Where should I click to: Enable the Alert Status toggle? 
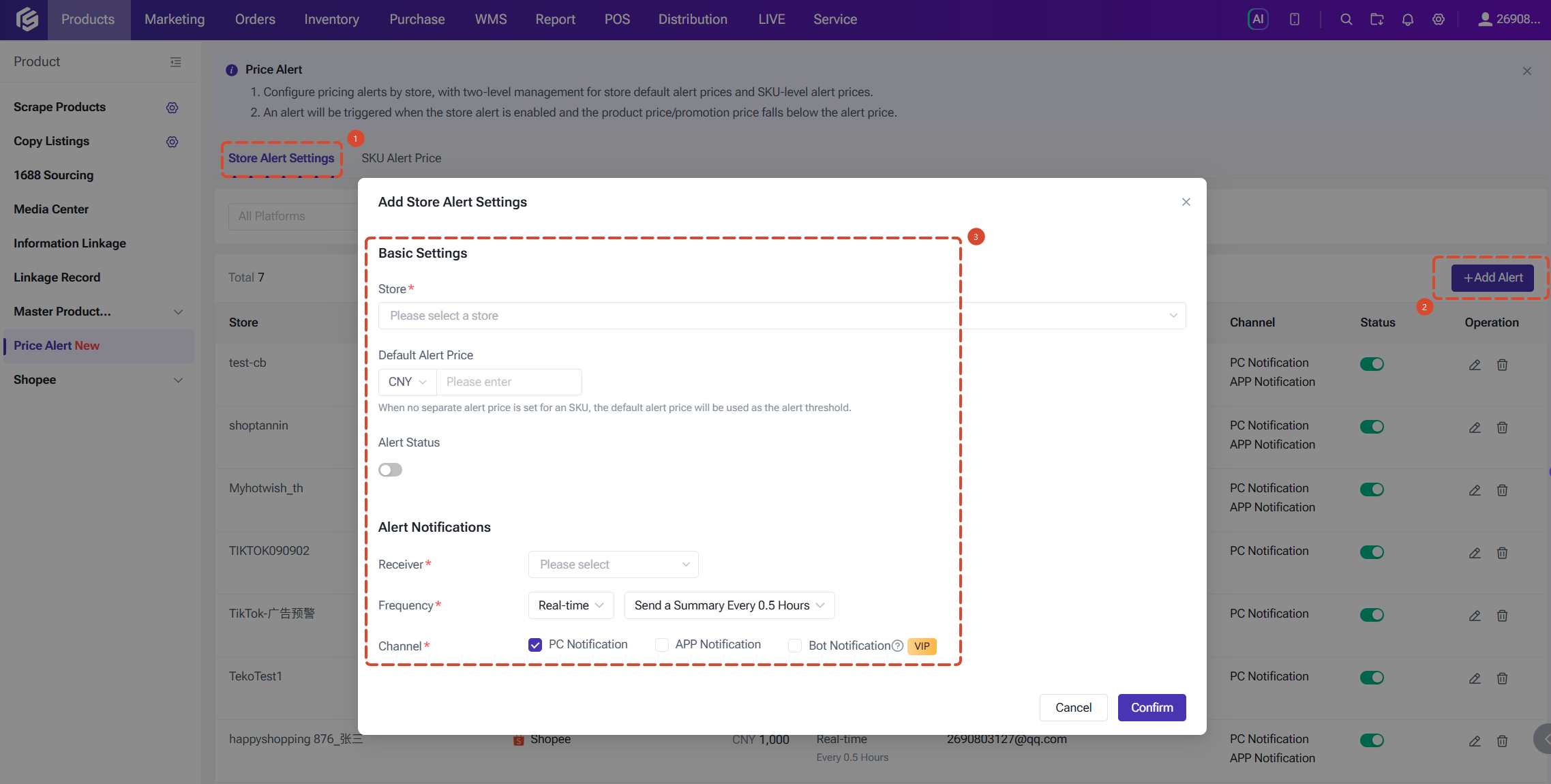(391, 470)
